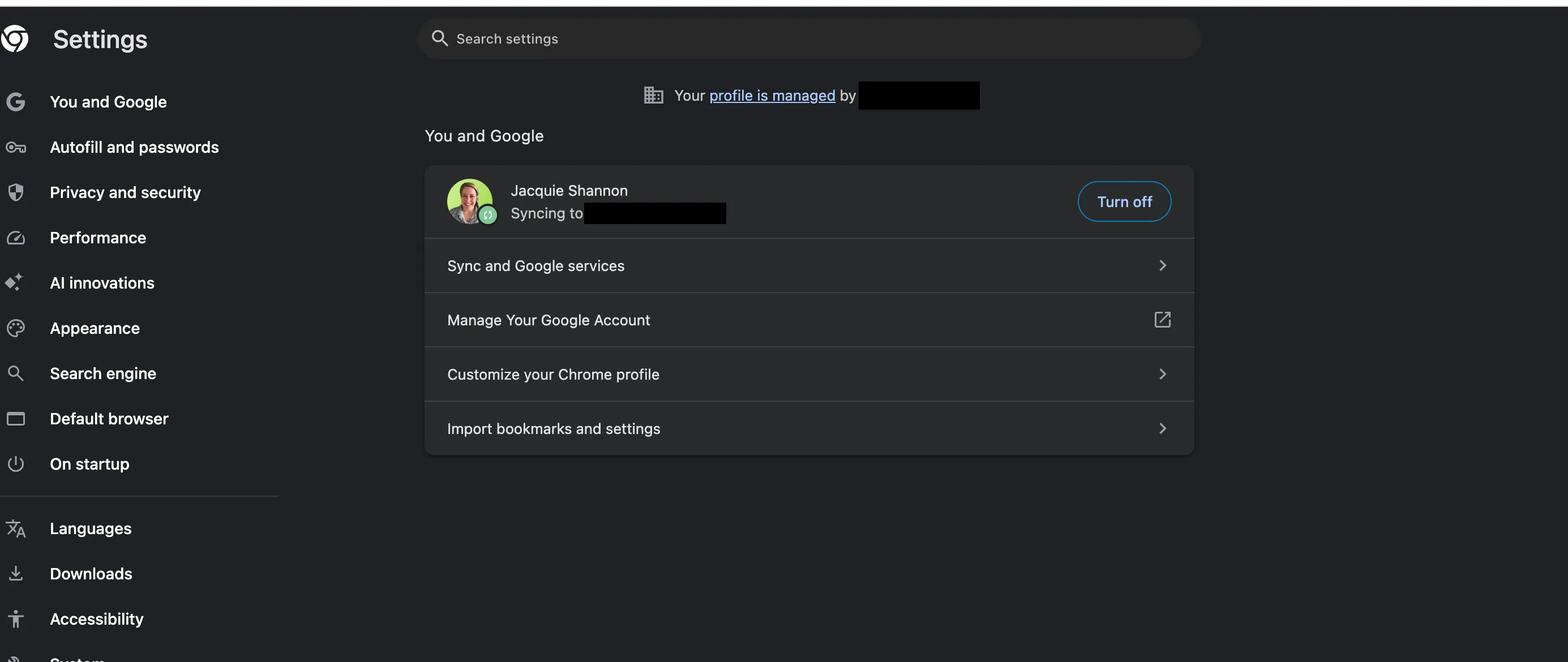
Task: Click the power icon for On startup
Action: pyautogui.click(x=16, y=463)
